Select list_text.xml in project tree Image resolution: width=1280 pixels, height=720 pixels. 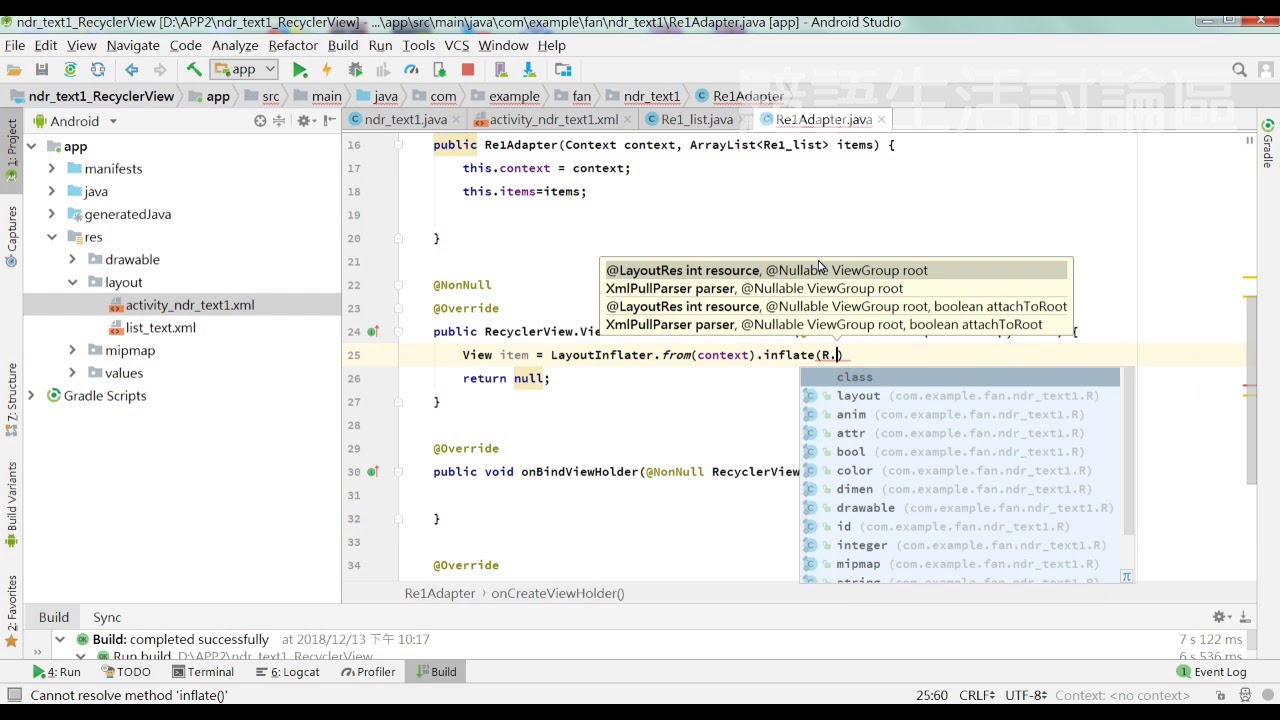160,328
